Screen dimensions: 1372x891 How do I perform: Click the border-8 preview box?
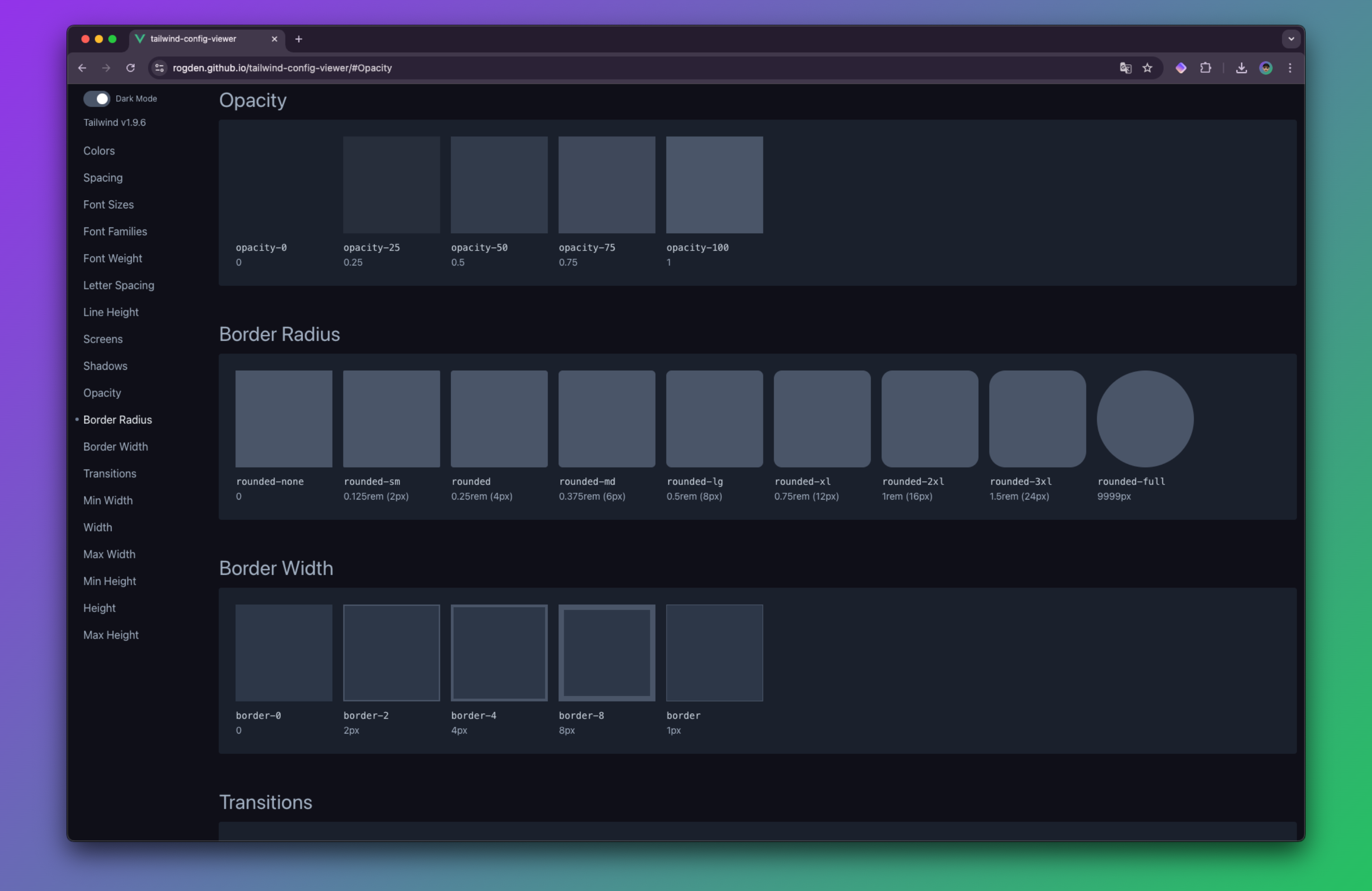(x=607, y=653)
